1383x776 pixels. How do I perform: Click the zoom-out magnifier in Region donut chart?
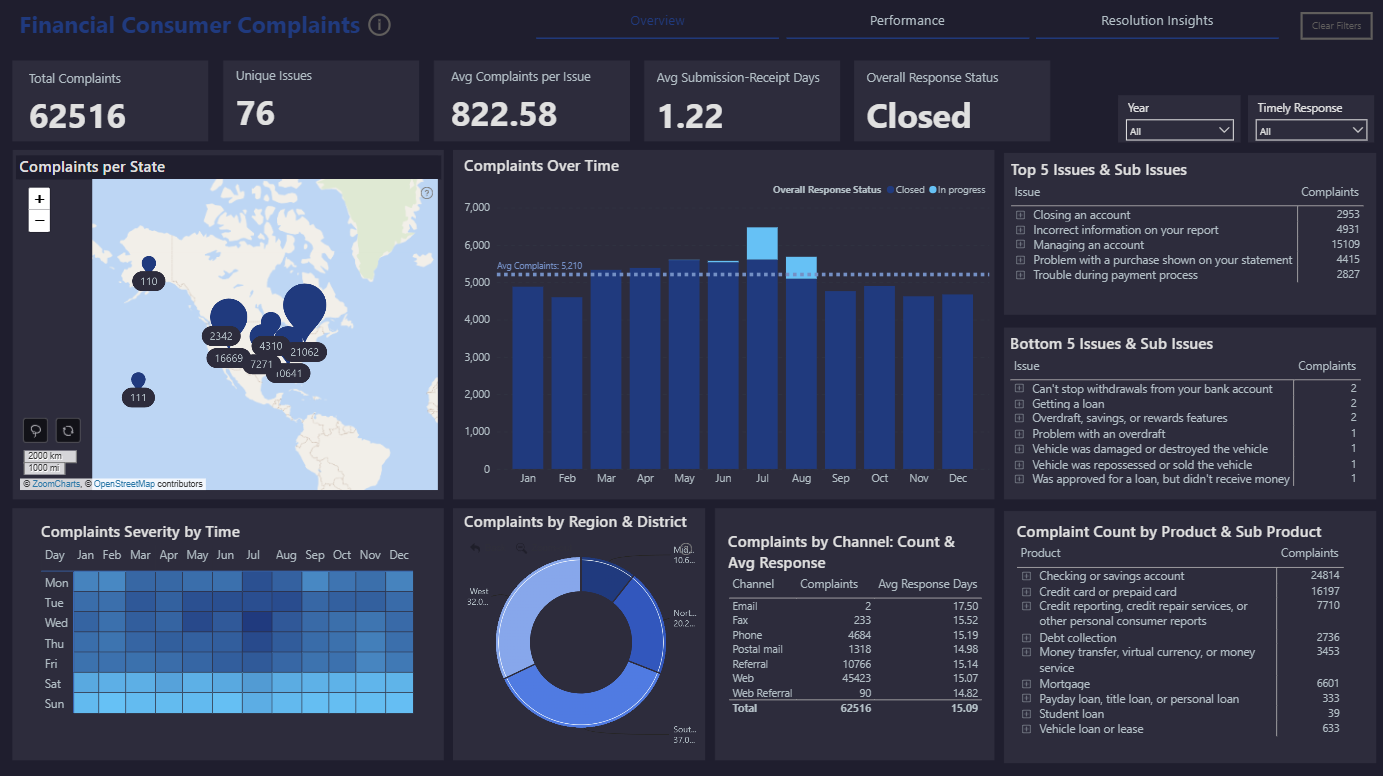(521, 548)
